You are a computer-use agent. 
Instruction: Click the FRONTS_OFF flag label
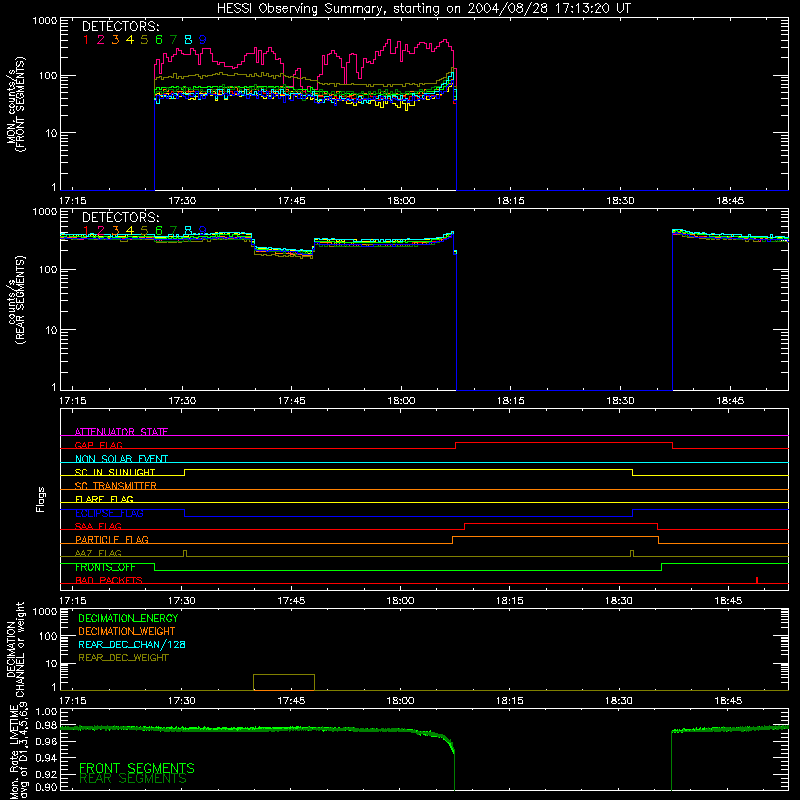click(x=105, y=567)
